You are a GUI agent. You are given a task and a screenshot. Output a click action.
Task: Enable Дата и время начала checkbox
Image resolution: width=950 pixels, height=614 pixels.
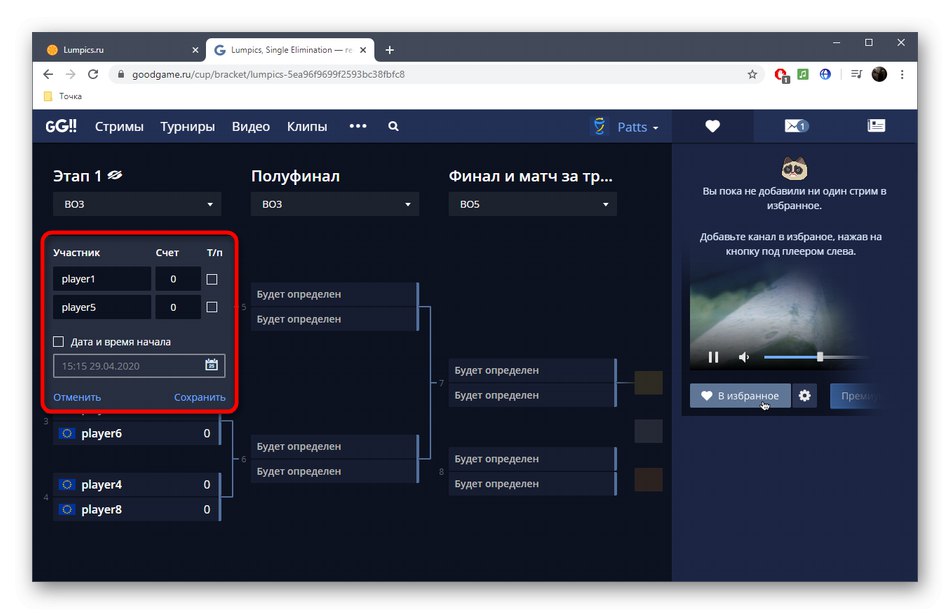(58, 342)
